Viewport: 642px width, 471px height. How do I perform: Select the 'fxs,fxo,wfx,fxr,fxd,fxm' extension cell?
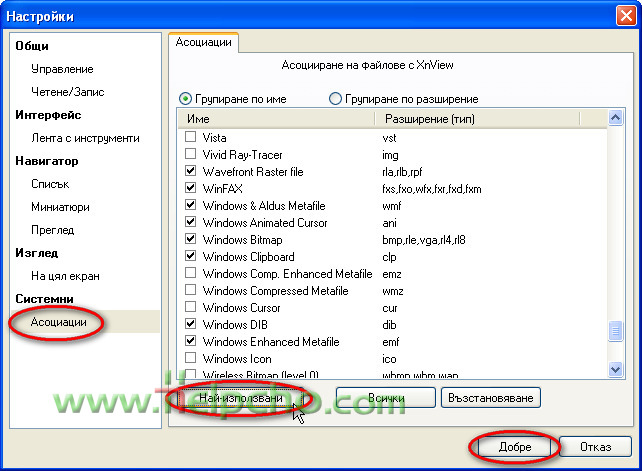432,189
